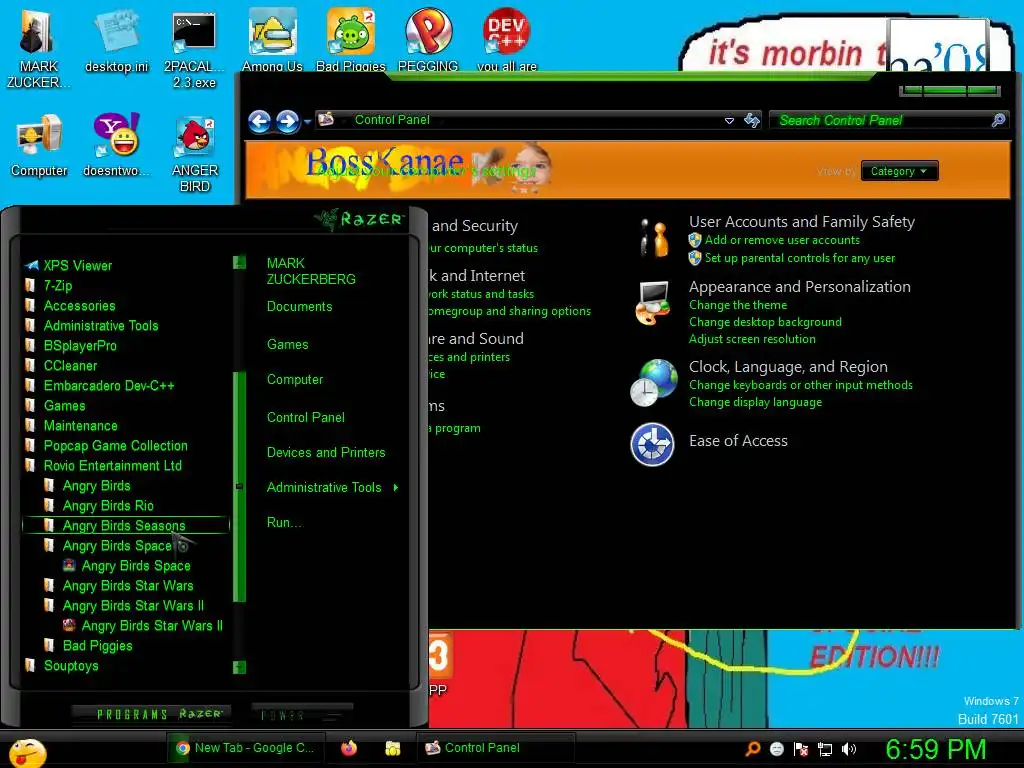1024x768 pixels.
Task: Click the Start orb smiley button
Action: [x=27, y=753]
